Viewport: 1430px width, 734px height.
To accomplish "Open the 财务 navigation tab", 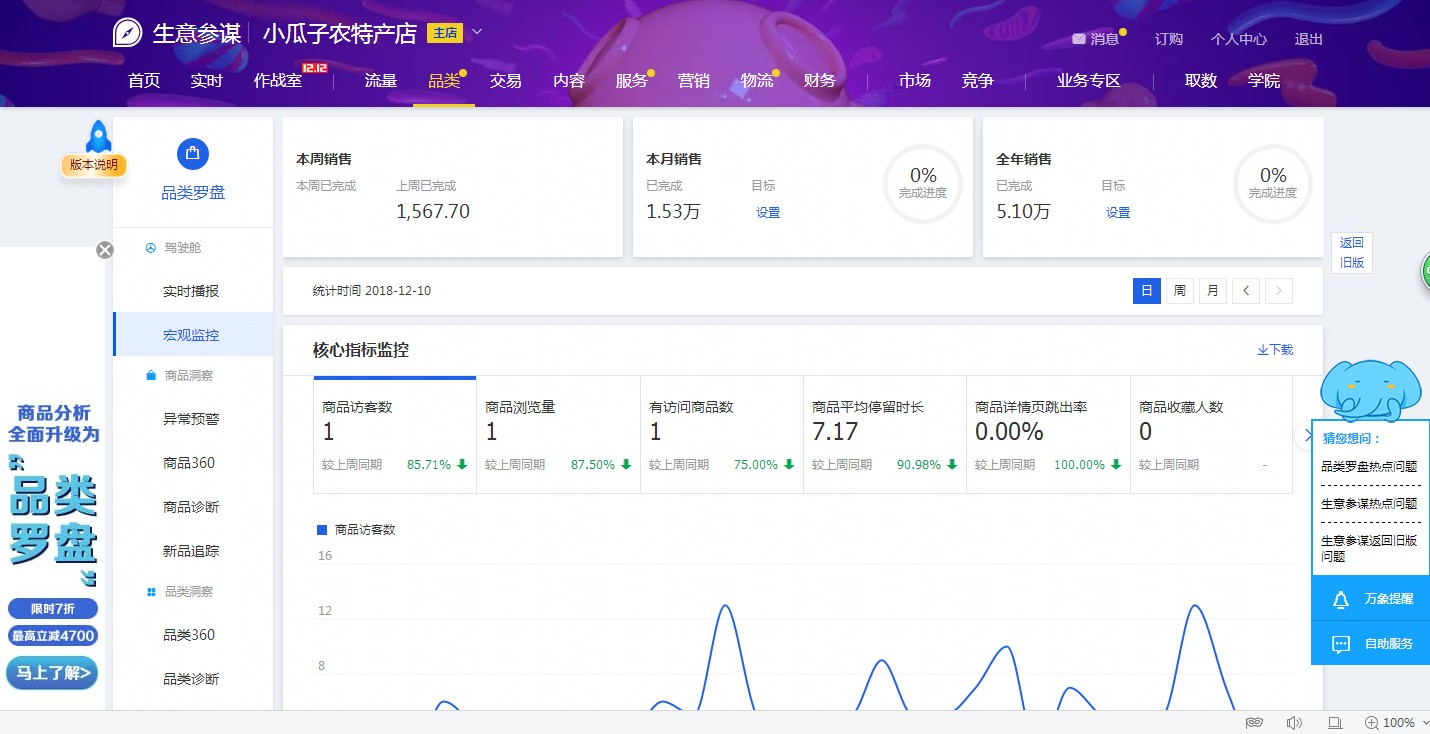I will (x=819, y=81).
